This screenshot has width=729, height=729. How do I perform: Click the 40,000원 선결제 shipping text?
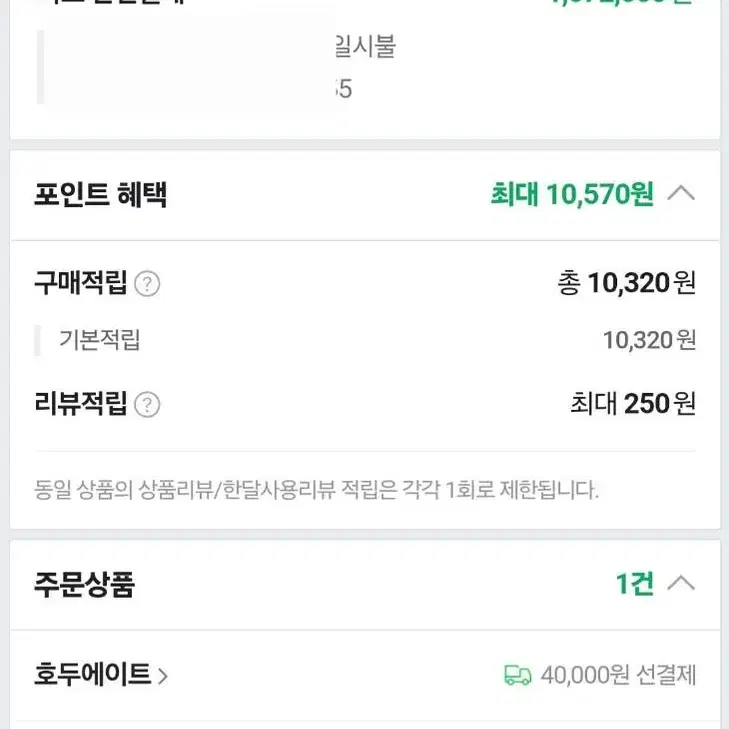(x=618, y=675)
